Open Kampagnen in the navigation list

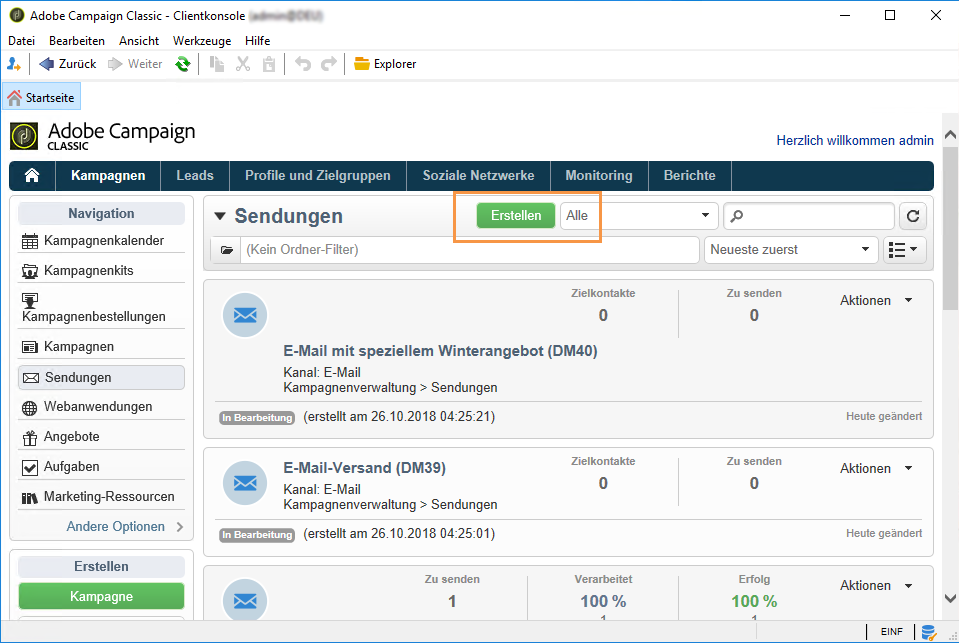pyautogui.click(x=102, y=347)
